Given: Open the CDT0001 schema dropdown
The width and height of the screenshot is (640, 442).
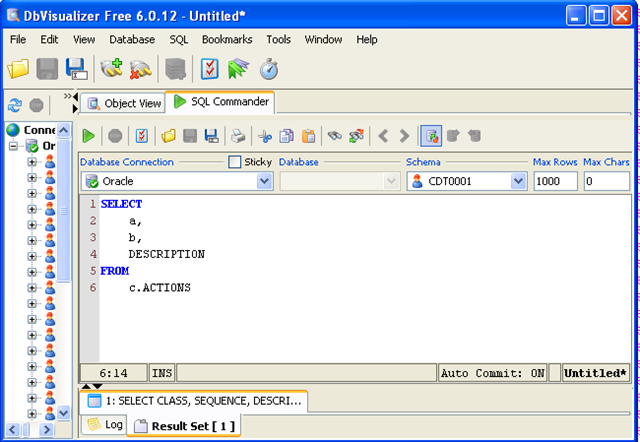Looking at the screenshot, I should 518,181.
